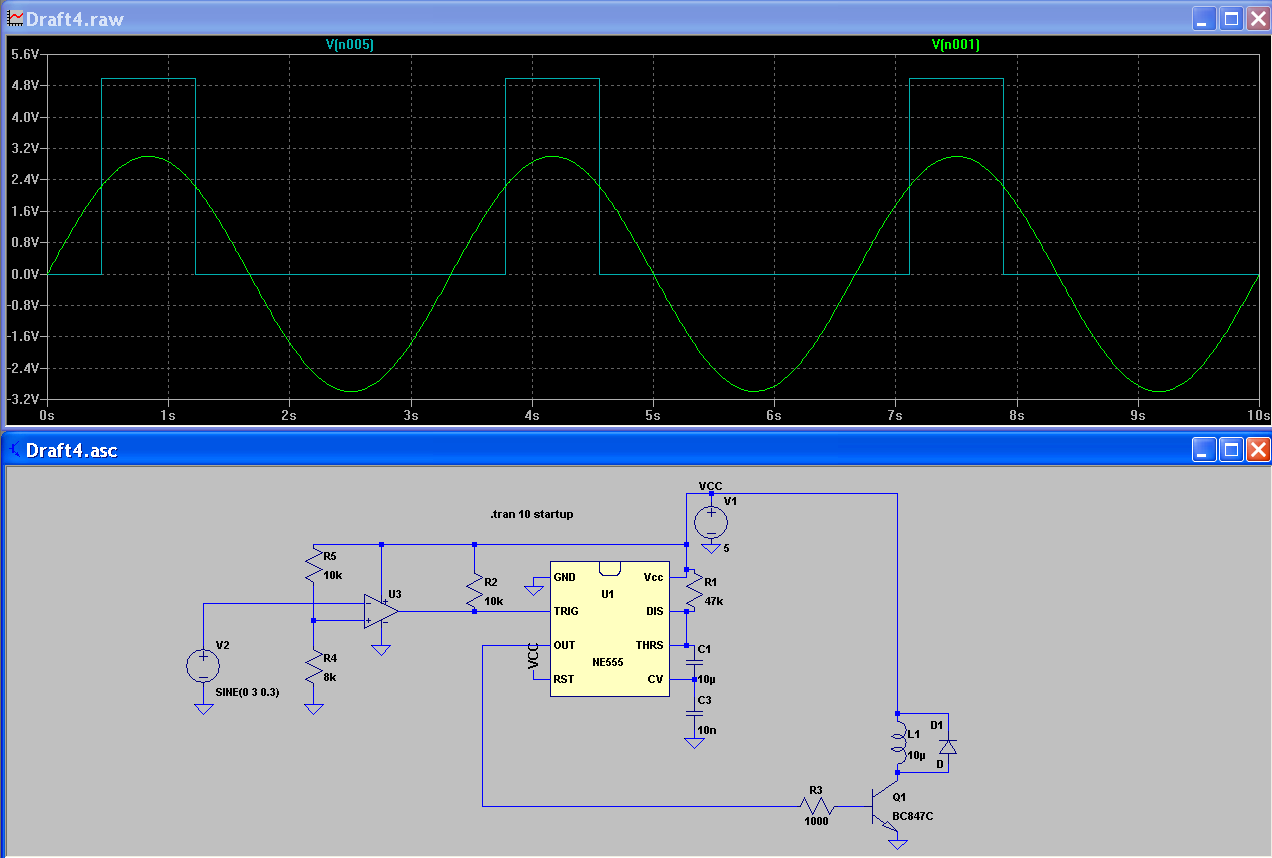The image size is (1272, 858).
Task: Click the V(n001) trace label
Action: (955, 44)
